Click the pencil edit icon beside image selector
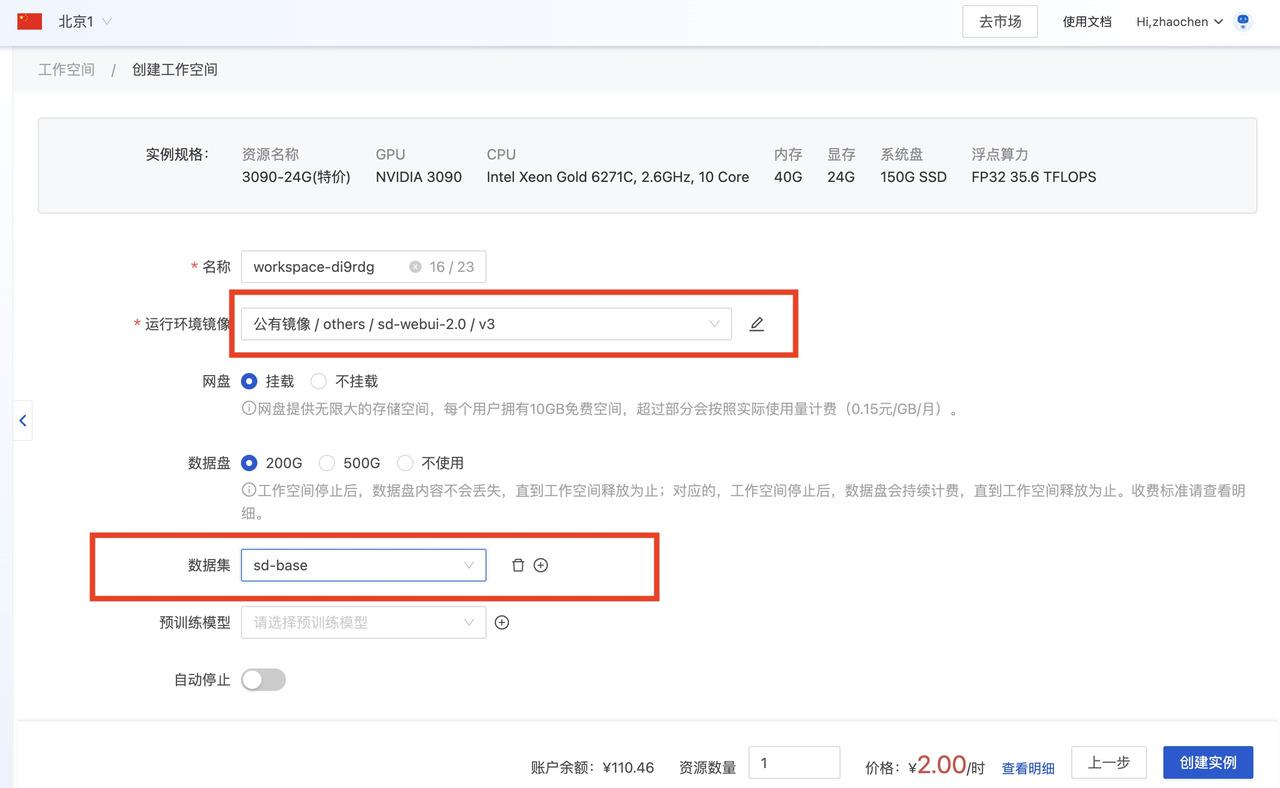The width and height of the screenshot is (1280, 788). [x=757, y=324]
